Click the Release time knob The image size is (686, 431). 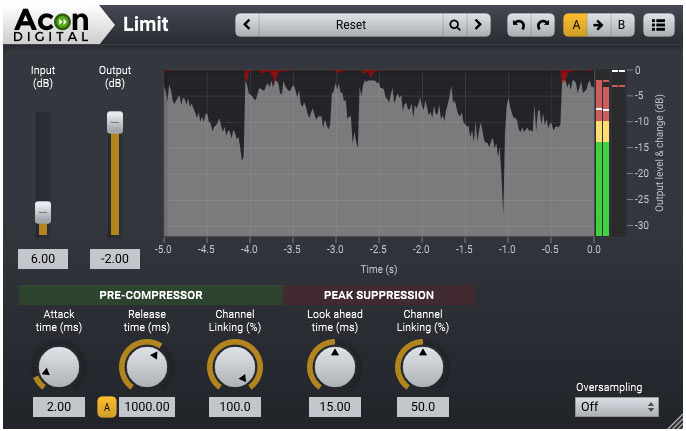pos(147,368)
